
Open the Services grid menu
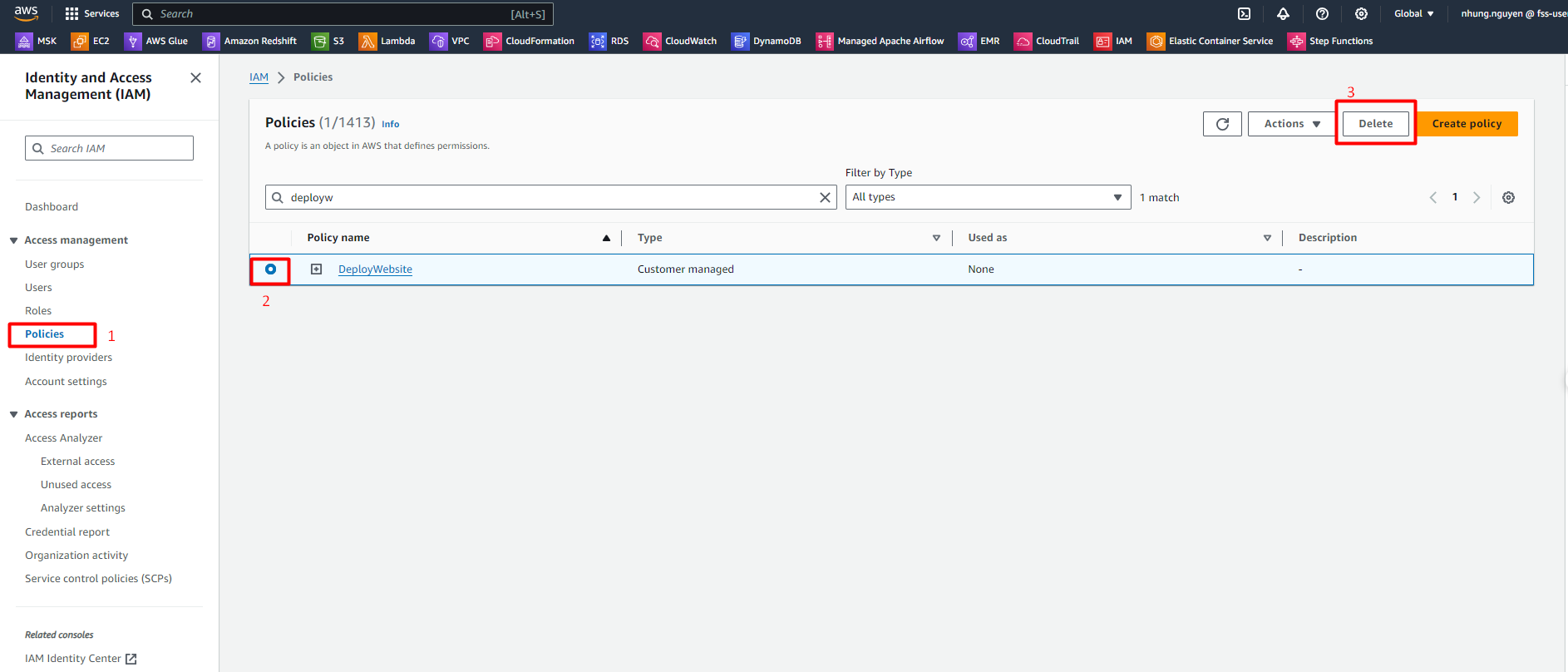point(92,14)
